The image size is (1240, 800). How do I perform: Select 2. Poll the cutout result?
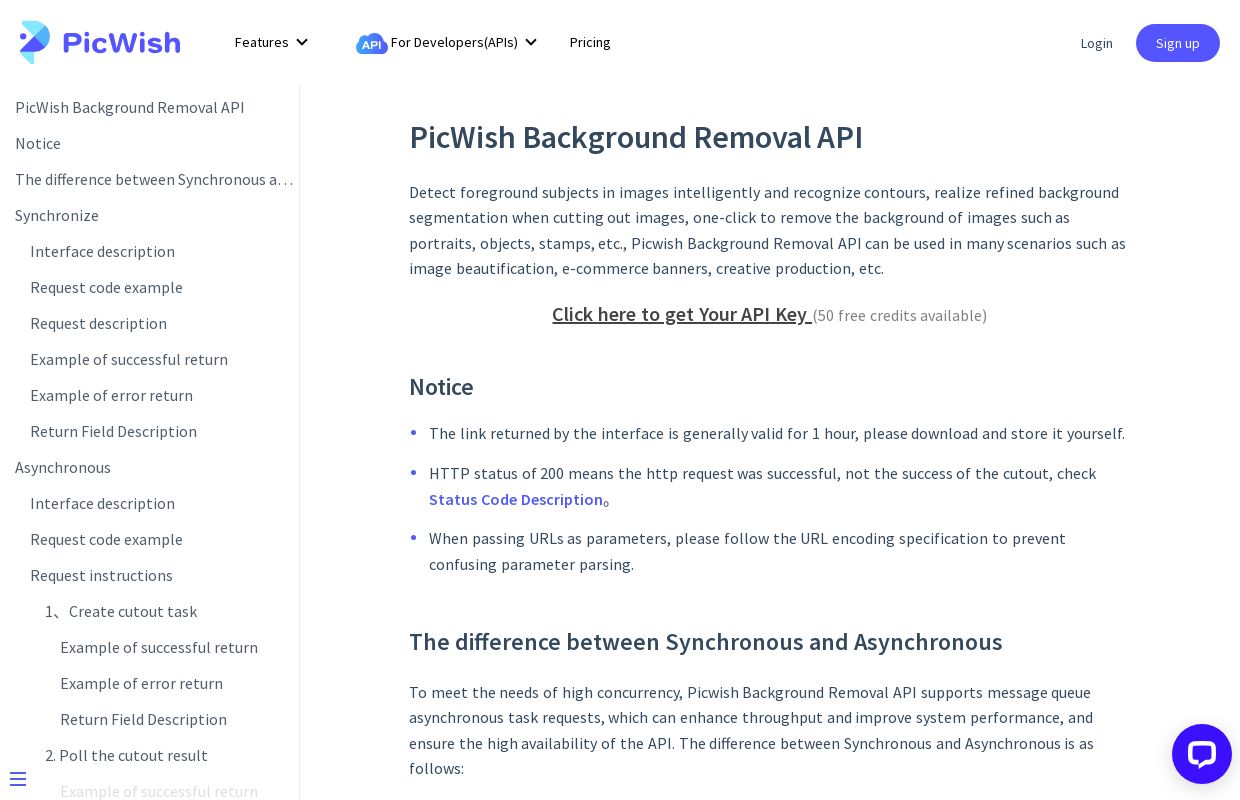click(x=126, y=755)
